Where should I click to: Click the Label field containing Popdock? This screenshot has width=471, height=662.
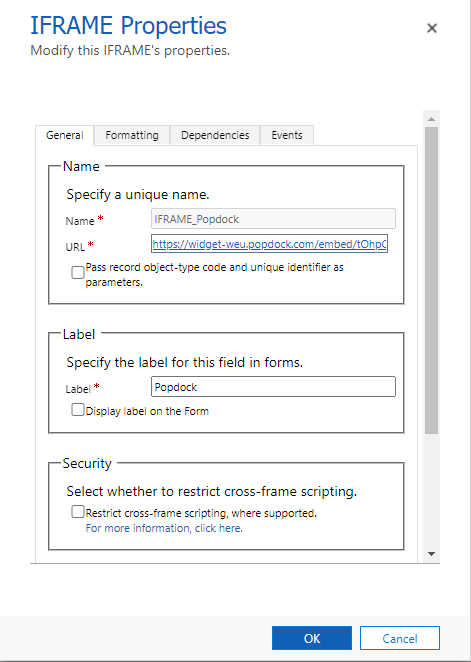[273, 387]
